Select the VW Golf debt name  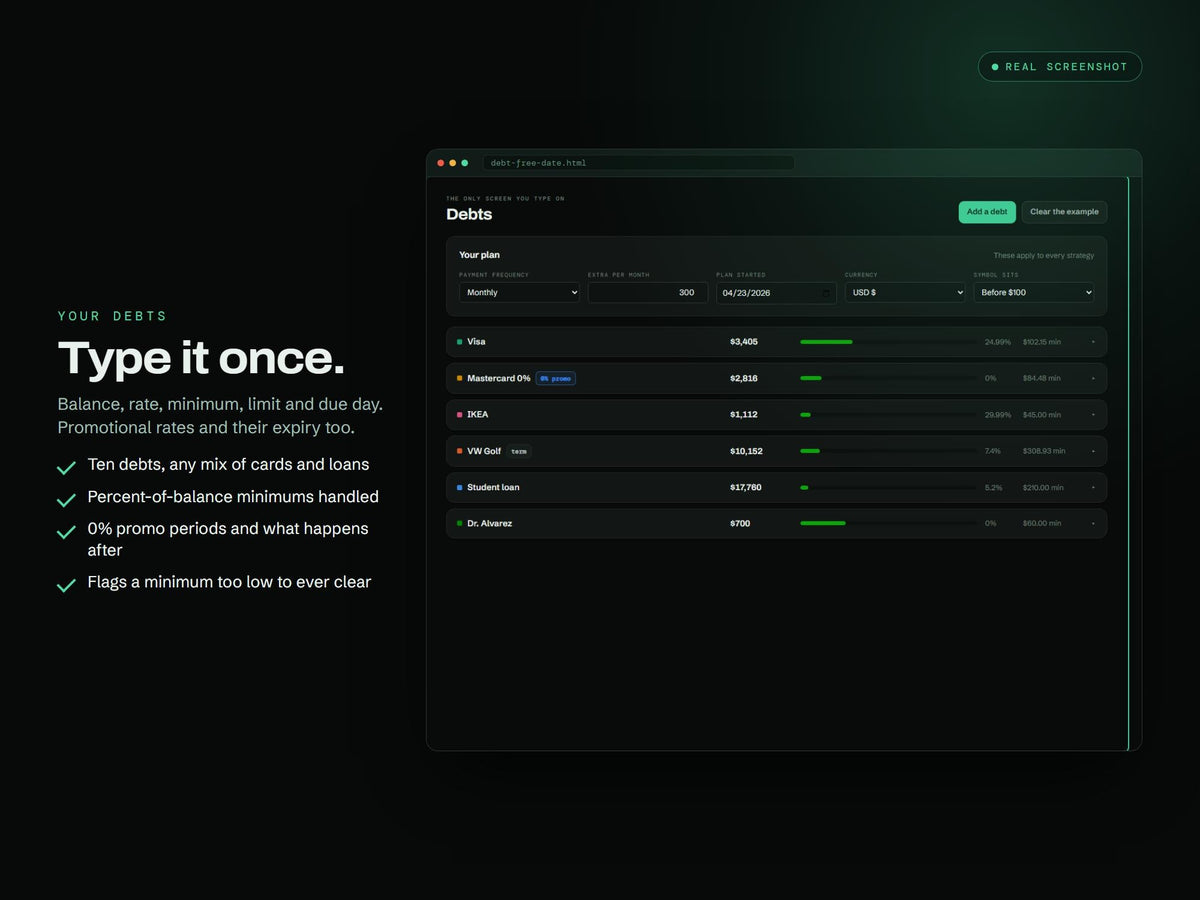click(484, 451)
